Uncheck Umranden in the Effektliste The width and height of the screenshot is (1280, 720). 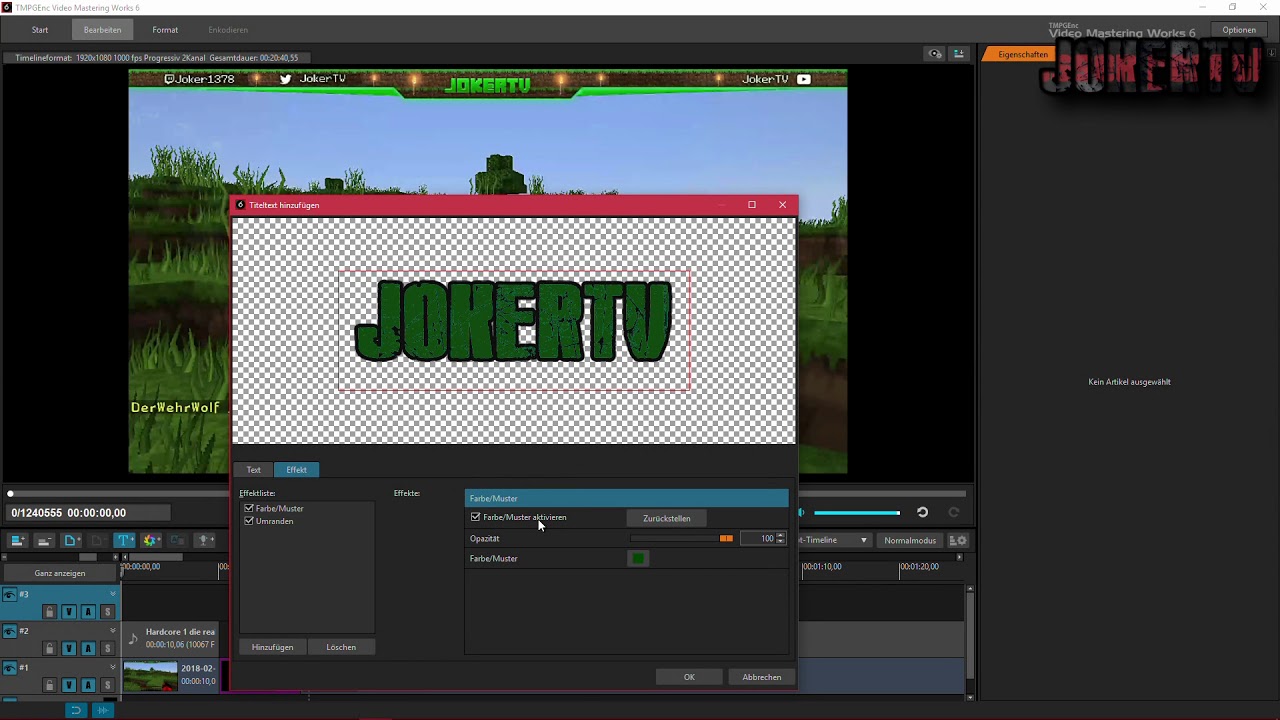(x=249, y=521)
